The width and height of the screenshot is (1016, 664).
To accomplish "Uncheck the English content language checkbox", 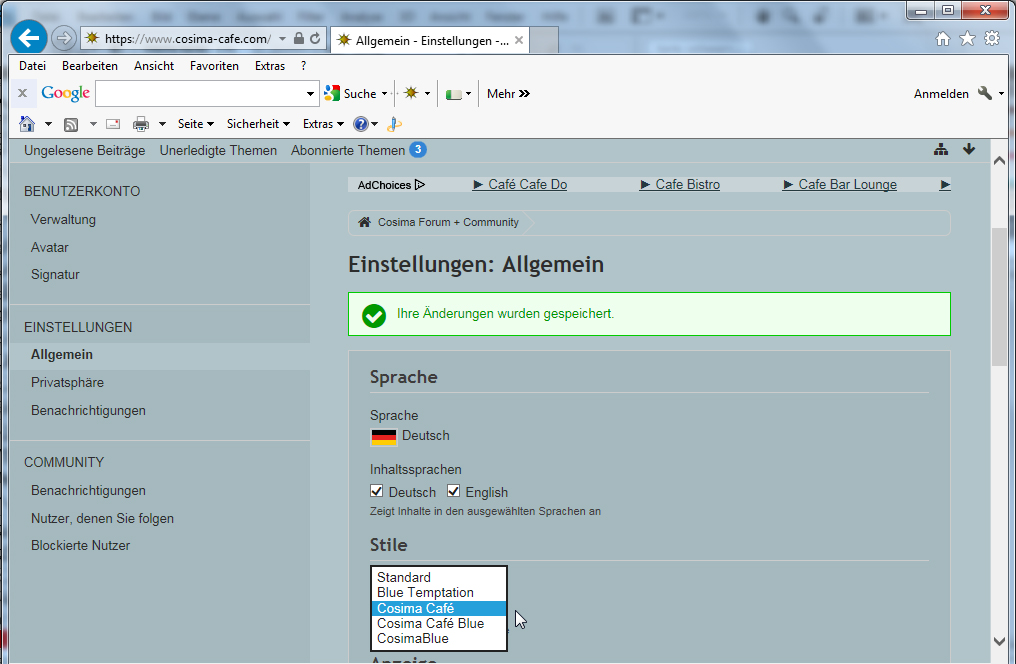I will tap(453, 491).
